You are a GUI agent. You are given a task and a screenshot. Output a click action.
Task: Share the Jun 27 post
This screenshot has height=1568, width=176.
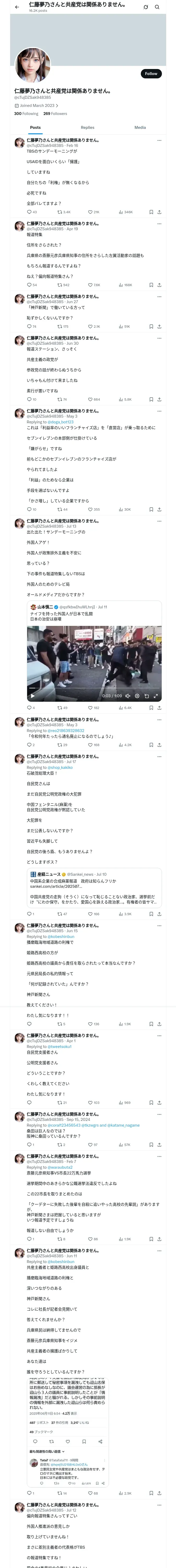pyautogui.click(x=159, y=326)
